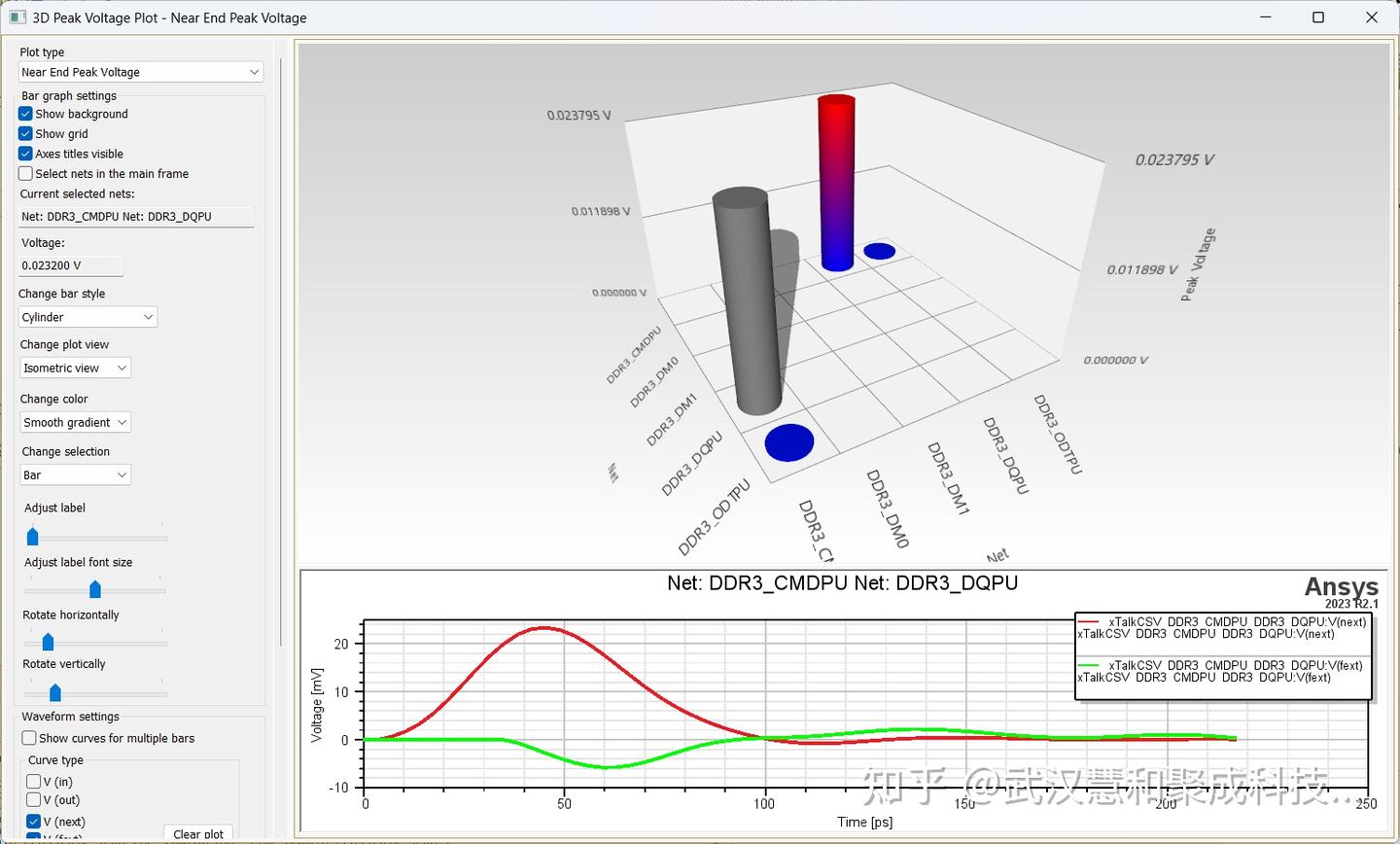Screen dimensions: 1400x844
Task: Toggle the Show grid checkbox
Action: tap(26, 133)
